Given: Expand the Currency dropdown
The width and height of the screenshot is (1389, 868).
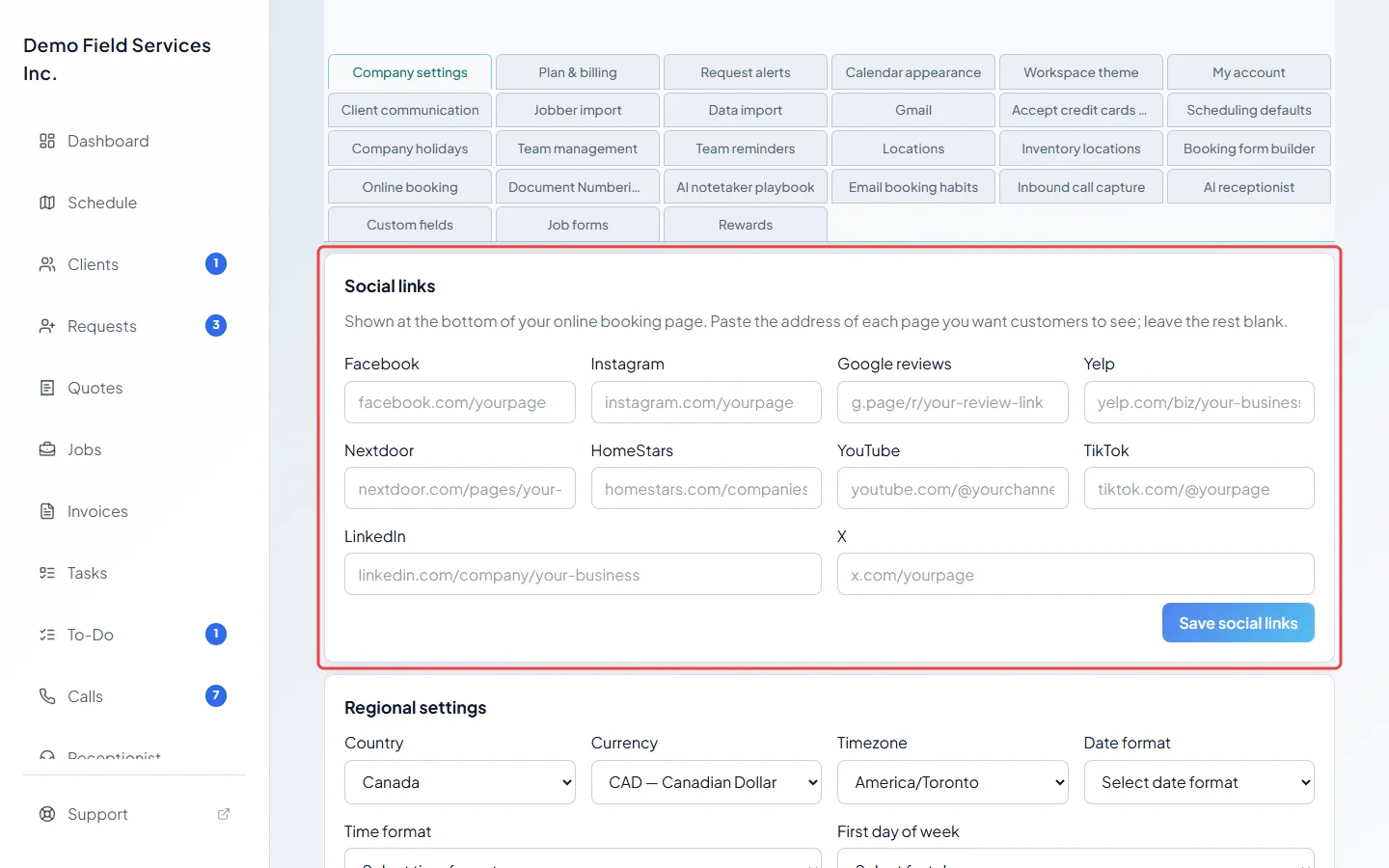Looking at the screenshot, I should [x=706, y=782].
